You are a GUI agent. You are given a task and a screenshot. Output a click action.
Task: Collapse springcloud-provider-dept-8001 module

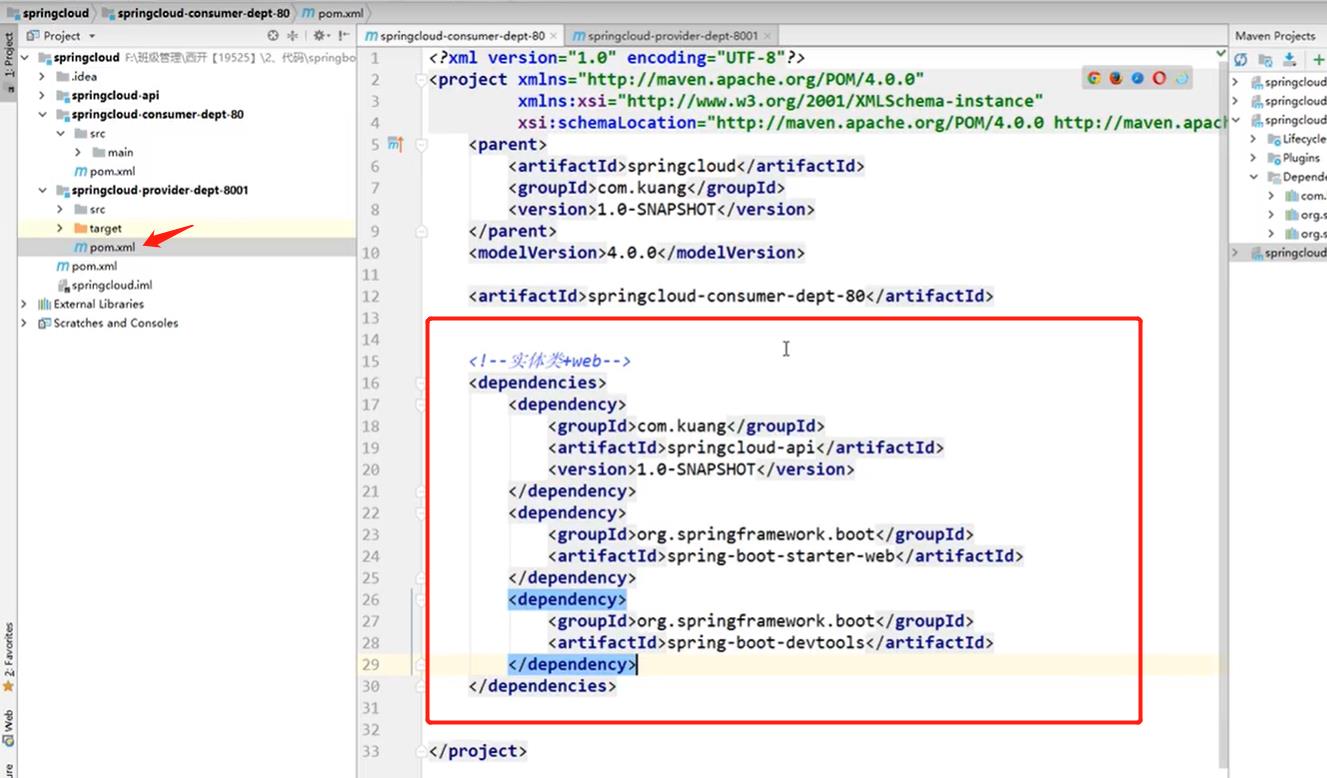(x=42, y=191)
